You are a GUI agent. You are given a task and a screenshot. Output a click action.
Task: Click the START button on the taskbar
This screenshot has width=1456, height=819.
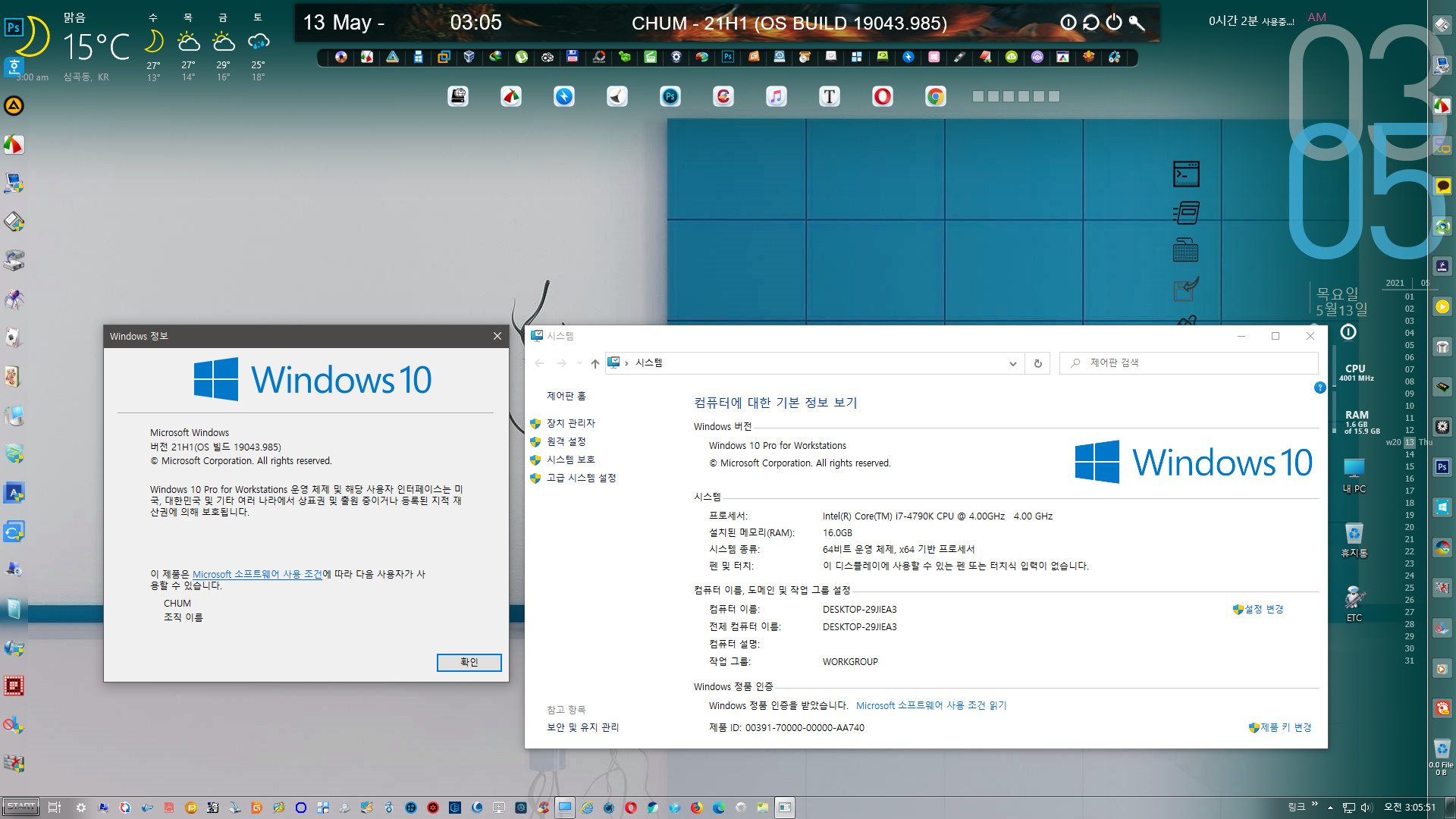point(20,807)
